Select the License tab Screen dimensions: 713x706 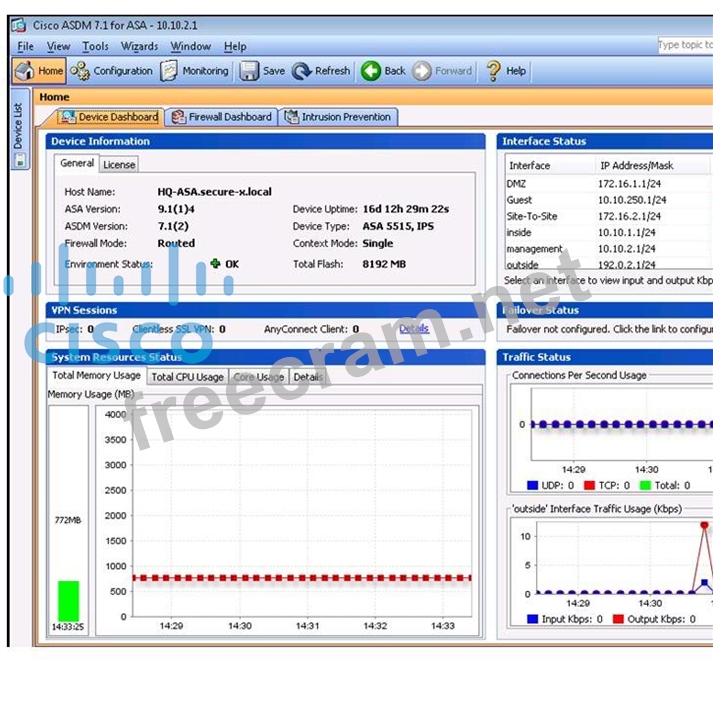point(119,164)
